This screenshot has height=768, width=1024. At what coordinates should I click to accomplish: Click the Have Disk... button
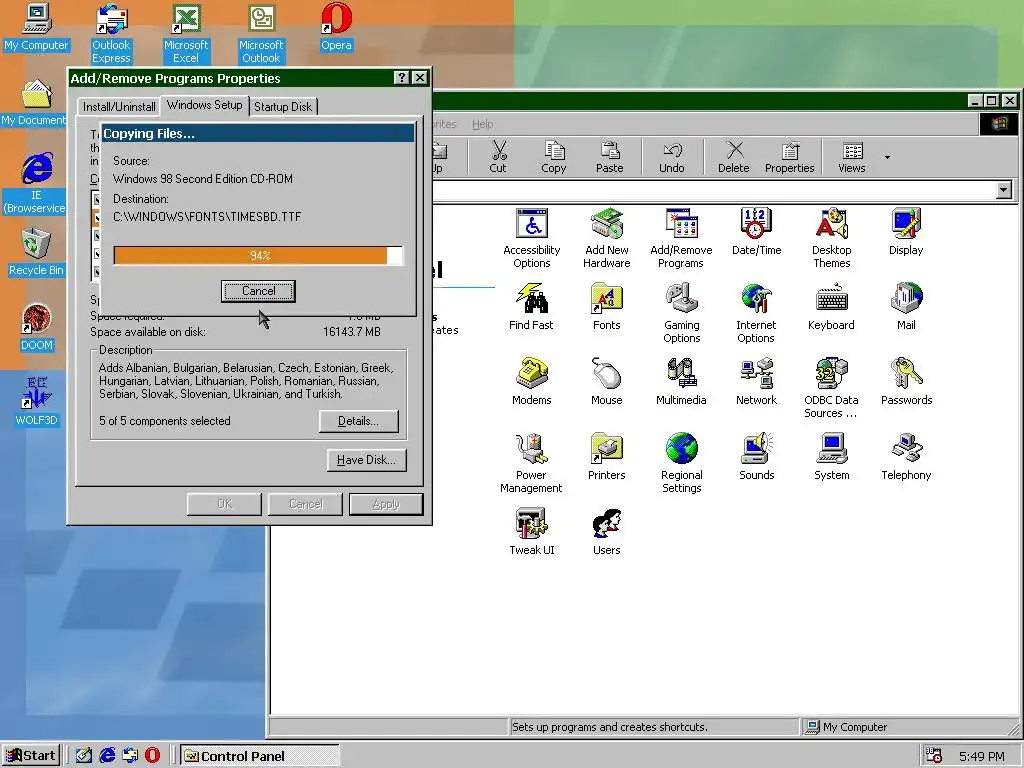pyautogui.click(x=366, y=460)
